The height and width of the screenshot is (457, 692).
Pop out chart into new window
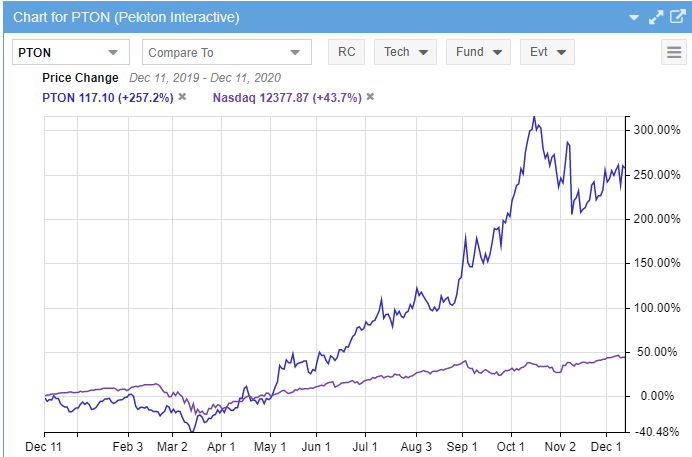coord(678,17)
